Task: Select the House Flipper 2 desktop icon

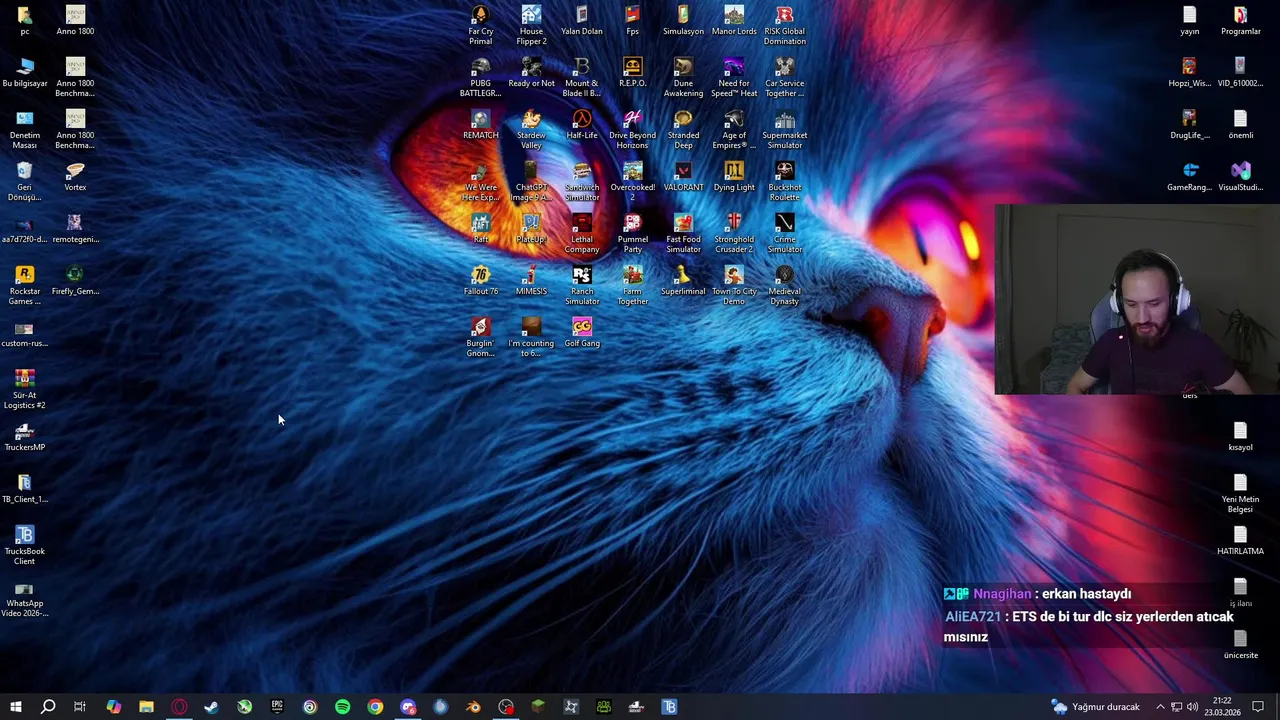Action: (x=531, y=25)
